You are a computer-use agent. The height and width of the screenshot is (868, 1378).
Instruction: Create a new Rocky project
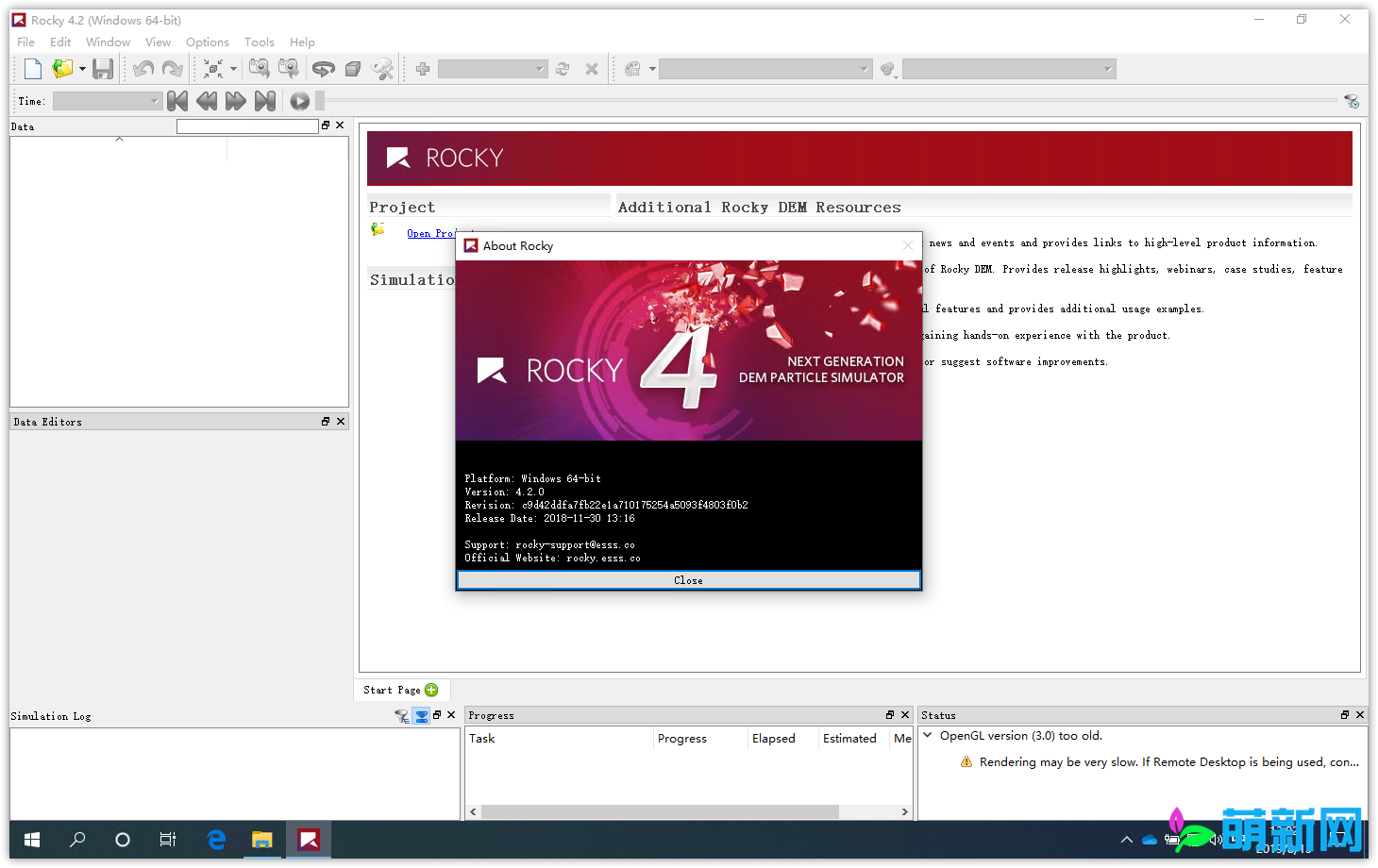coord(32,68)
